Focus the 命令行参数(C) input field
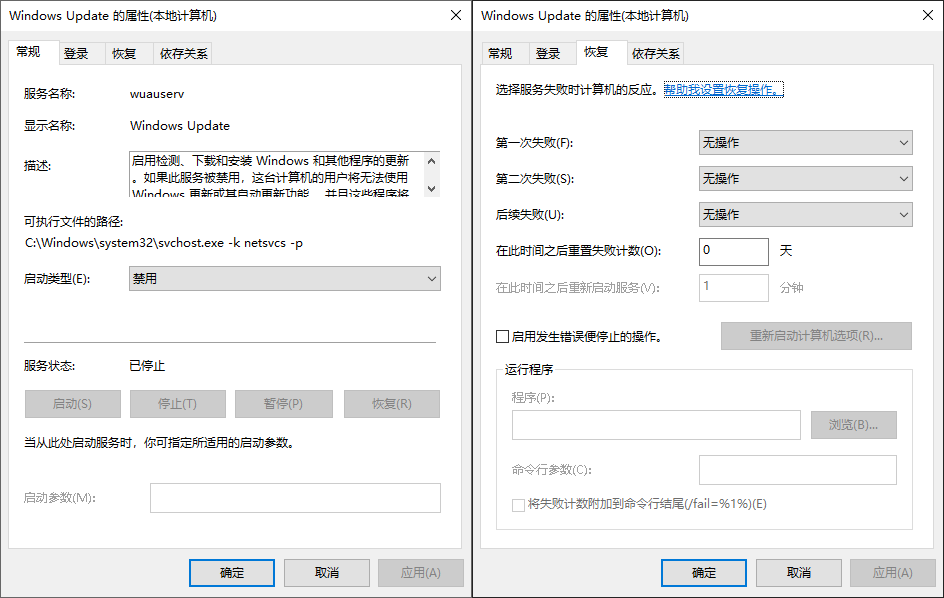The height and width of the screenshot is (598, 944). (x=798, y=470)
